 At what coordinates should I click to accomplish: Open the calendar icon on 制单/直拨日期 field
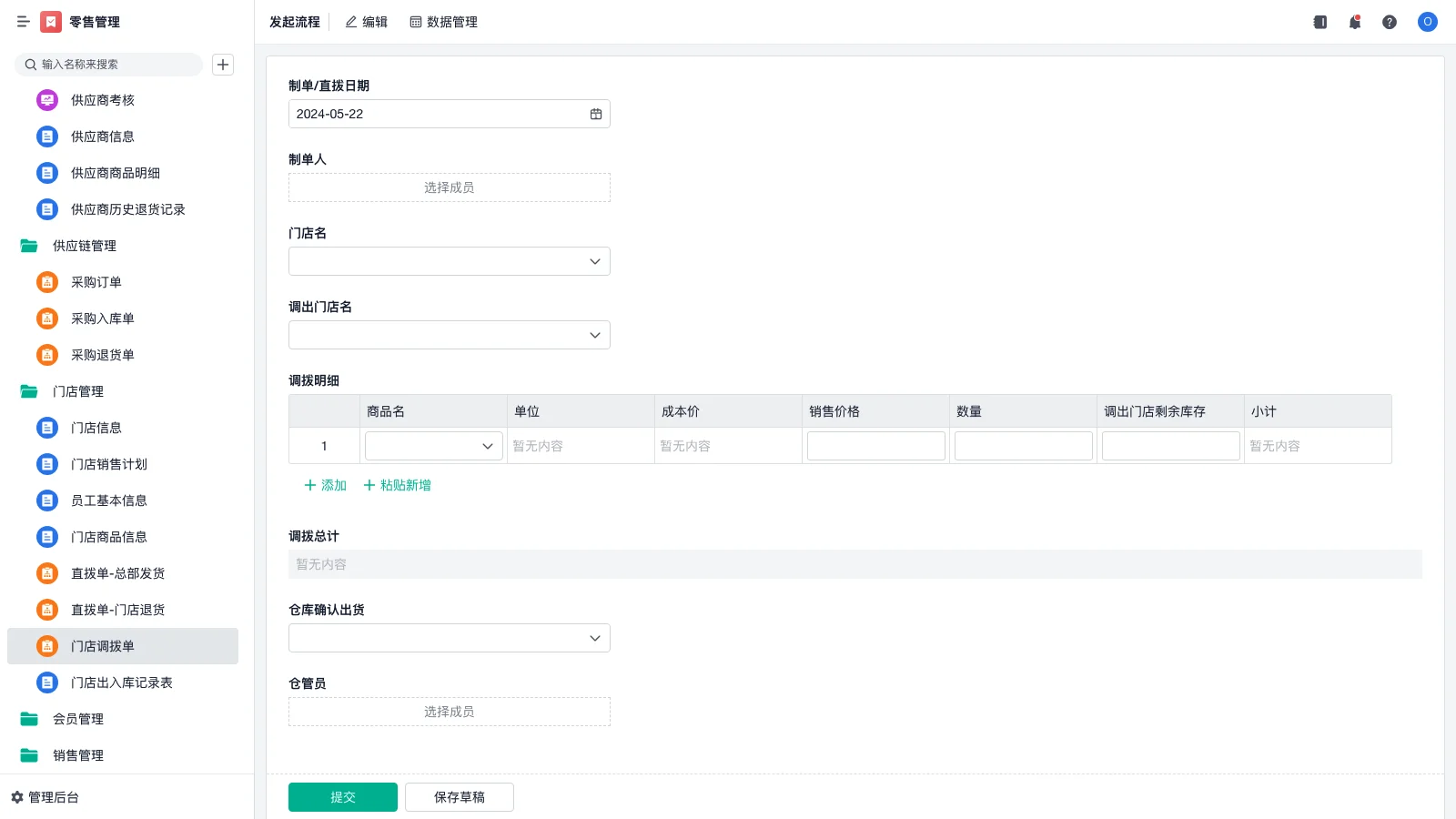595,113
